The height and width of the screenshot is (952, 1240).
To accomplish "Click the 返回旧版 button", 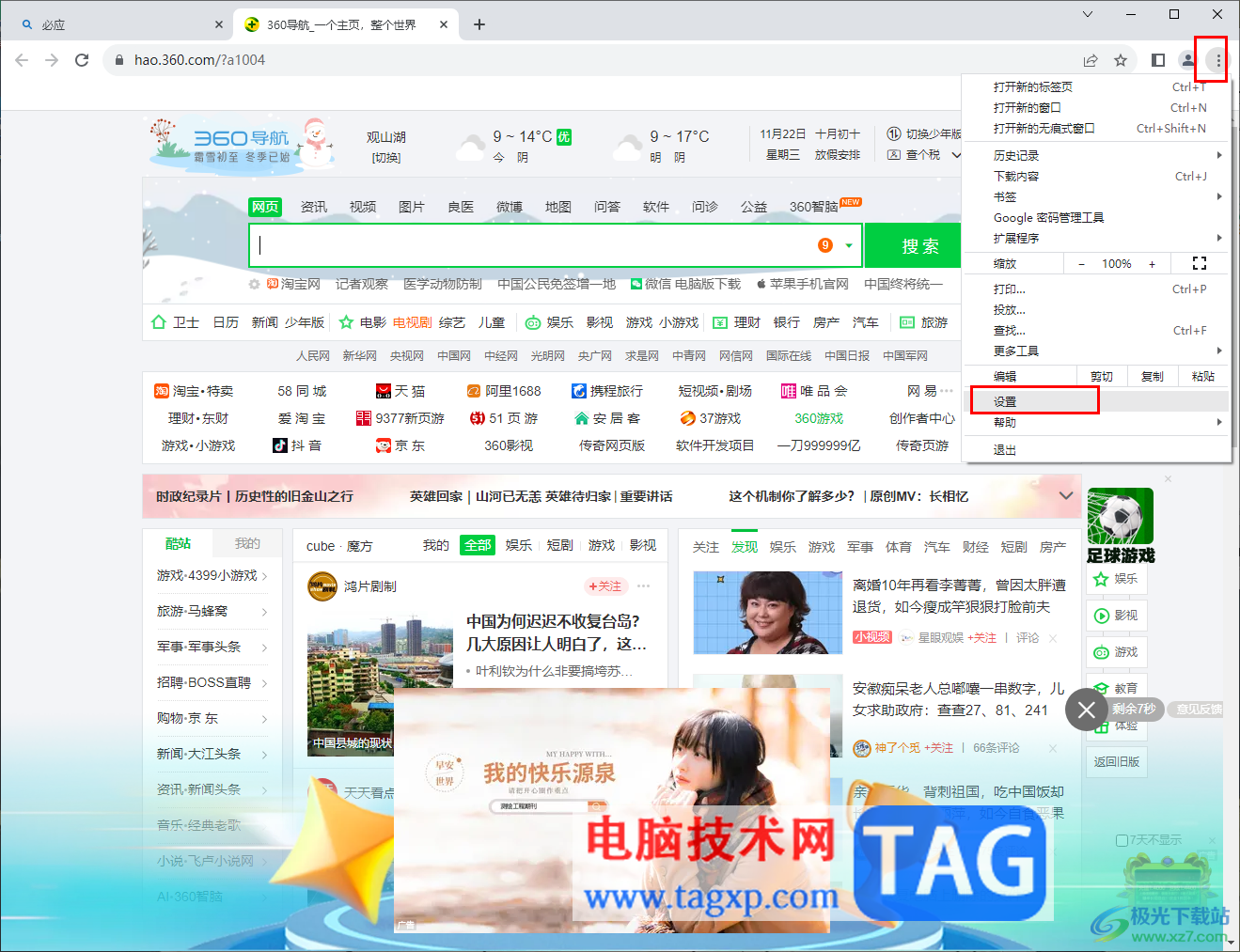I will click(x=1117, y=762).
